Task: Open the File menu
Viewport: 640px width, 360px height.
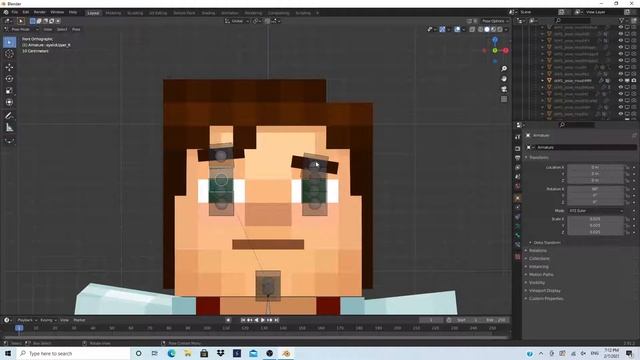Action: [15, 12]
